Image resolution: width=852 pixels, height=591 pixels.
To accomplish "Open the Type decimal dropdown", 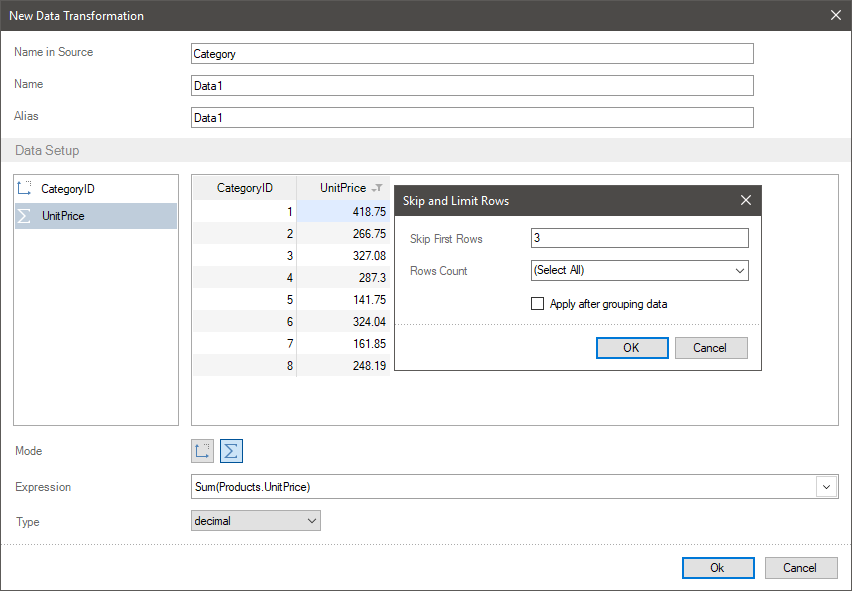I will [x=255, y=521].
